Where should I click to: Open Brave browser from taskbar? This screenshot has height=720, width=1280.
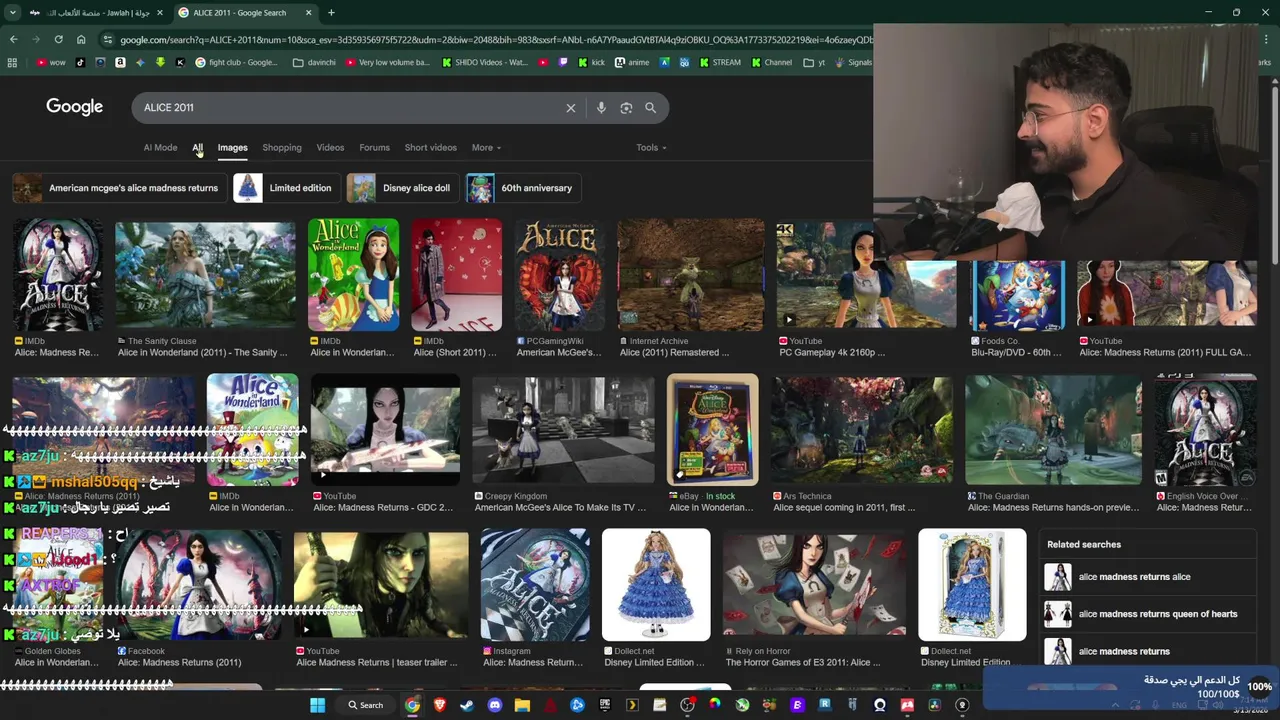[x=441, y=705]
